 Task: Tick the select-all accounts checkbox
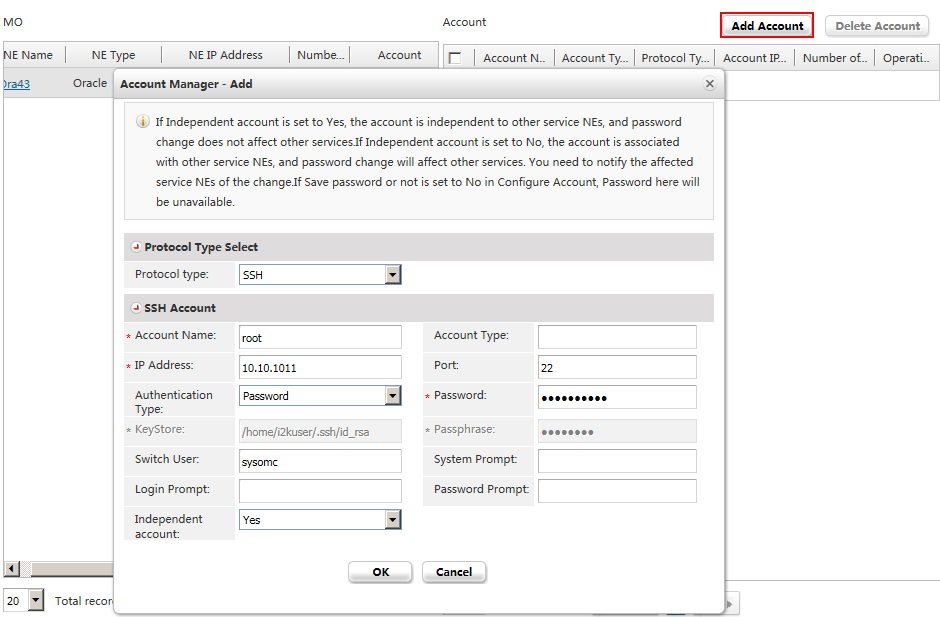point(455,58)
